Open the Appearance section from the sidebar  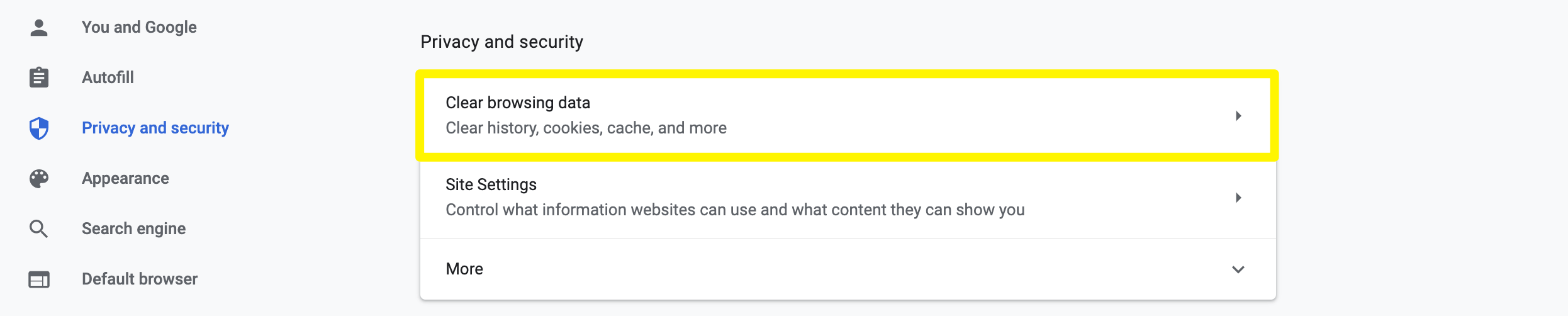(x=125, y=178)
